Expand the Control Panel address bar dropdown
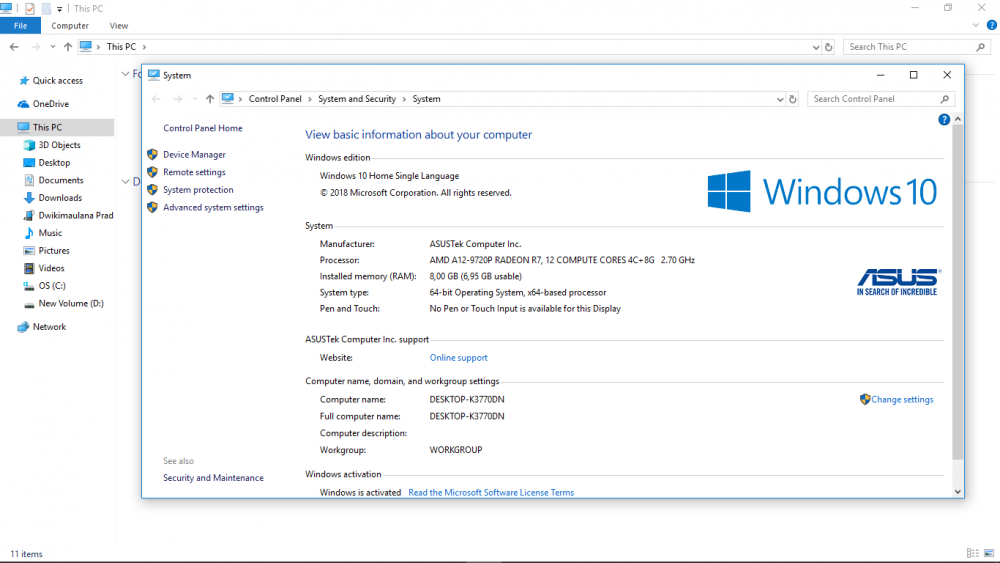The width and height of the screenshot is (1000, 563). 780,99
